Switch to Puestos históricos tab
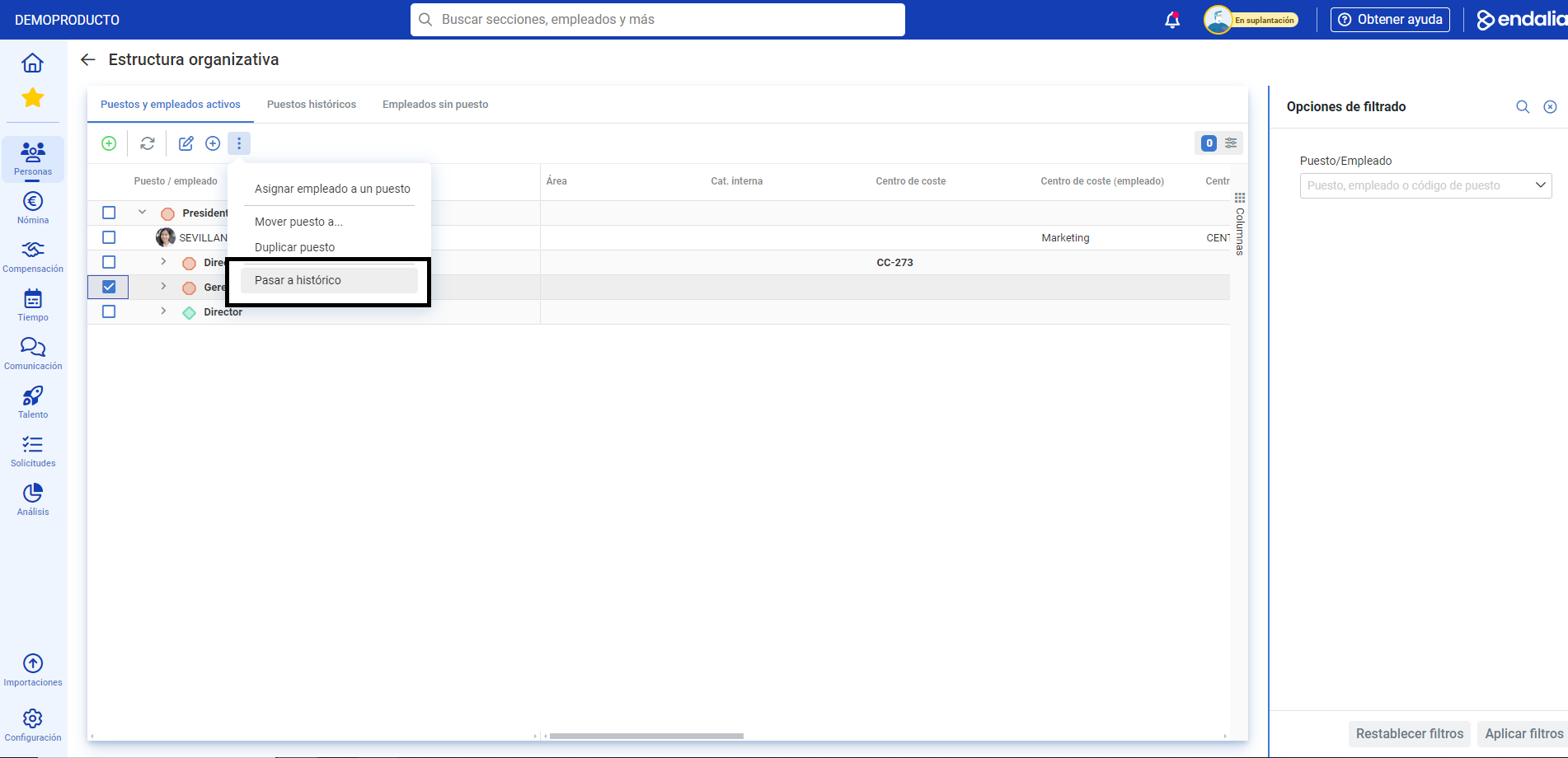1568x758 pixels. (312, 105)
